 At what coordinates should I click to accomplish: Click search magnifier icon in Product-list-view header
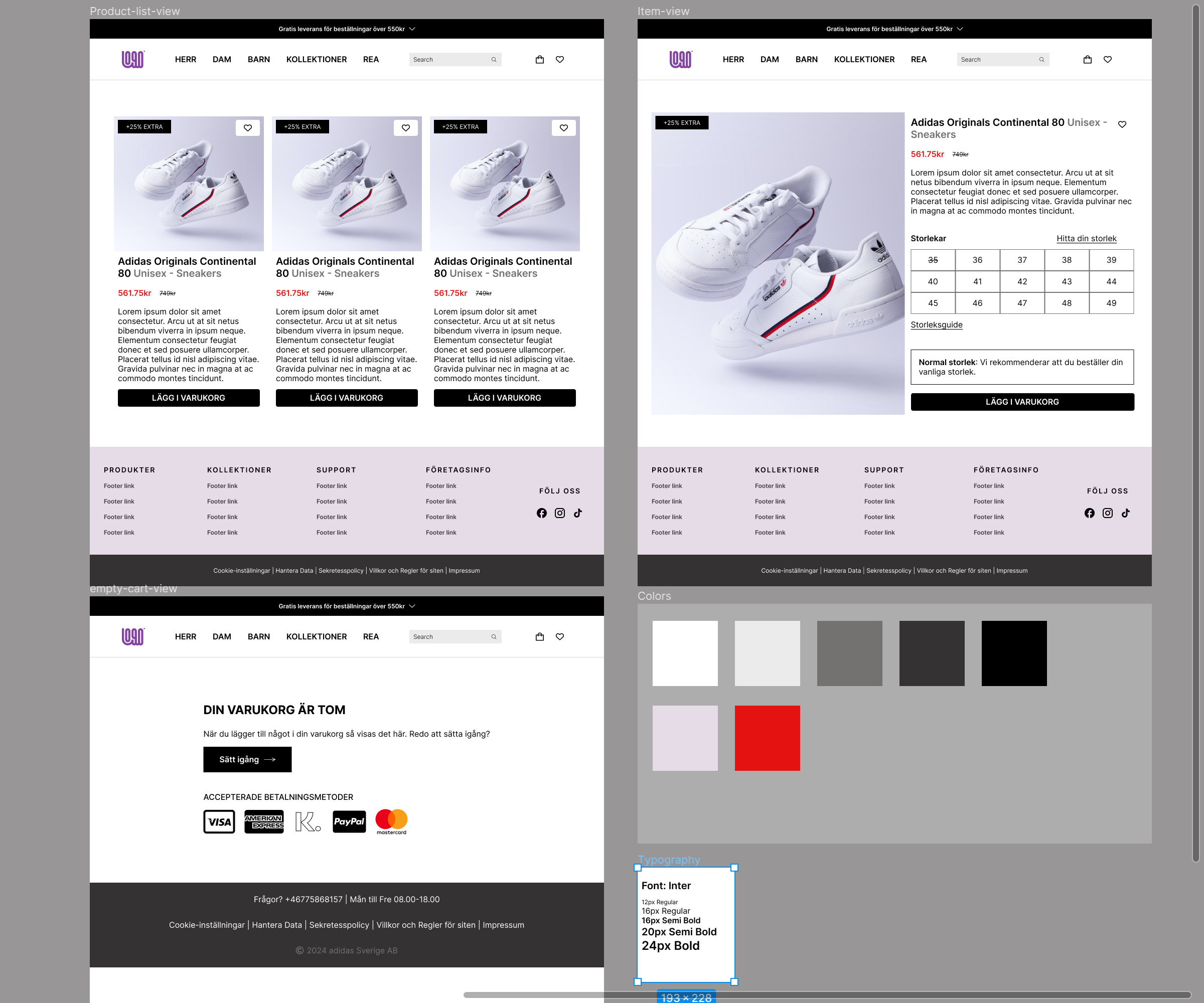pyautogui.click(x=494, y=60)
